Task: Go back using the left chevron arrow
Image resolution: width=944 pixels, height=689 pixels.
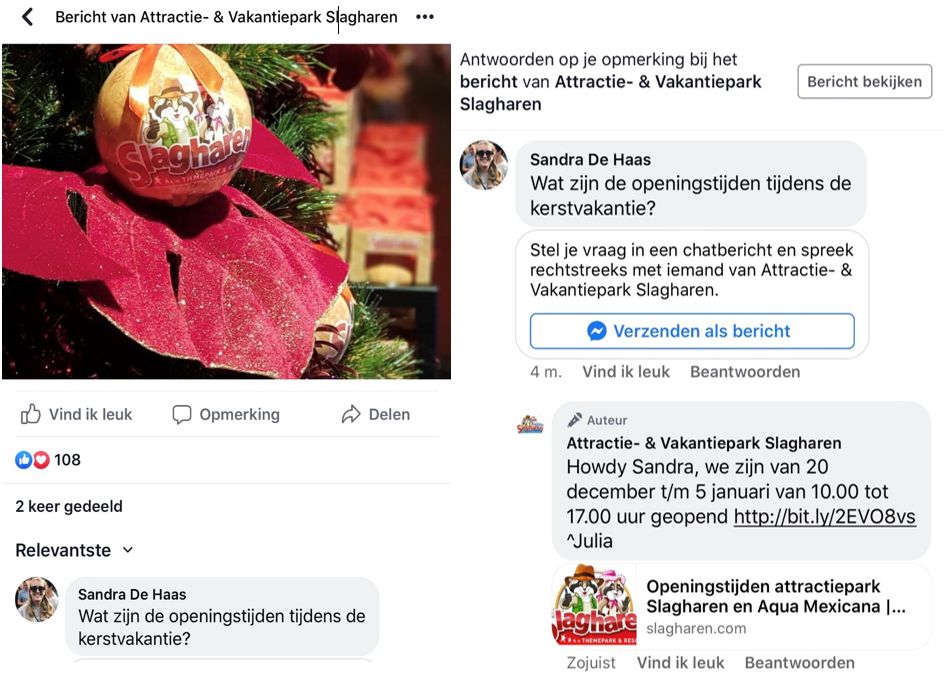Action: coord(27,17)
